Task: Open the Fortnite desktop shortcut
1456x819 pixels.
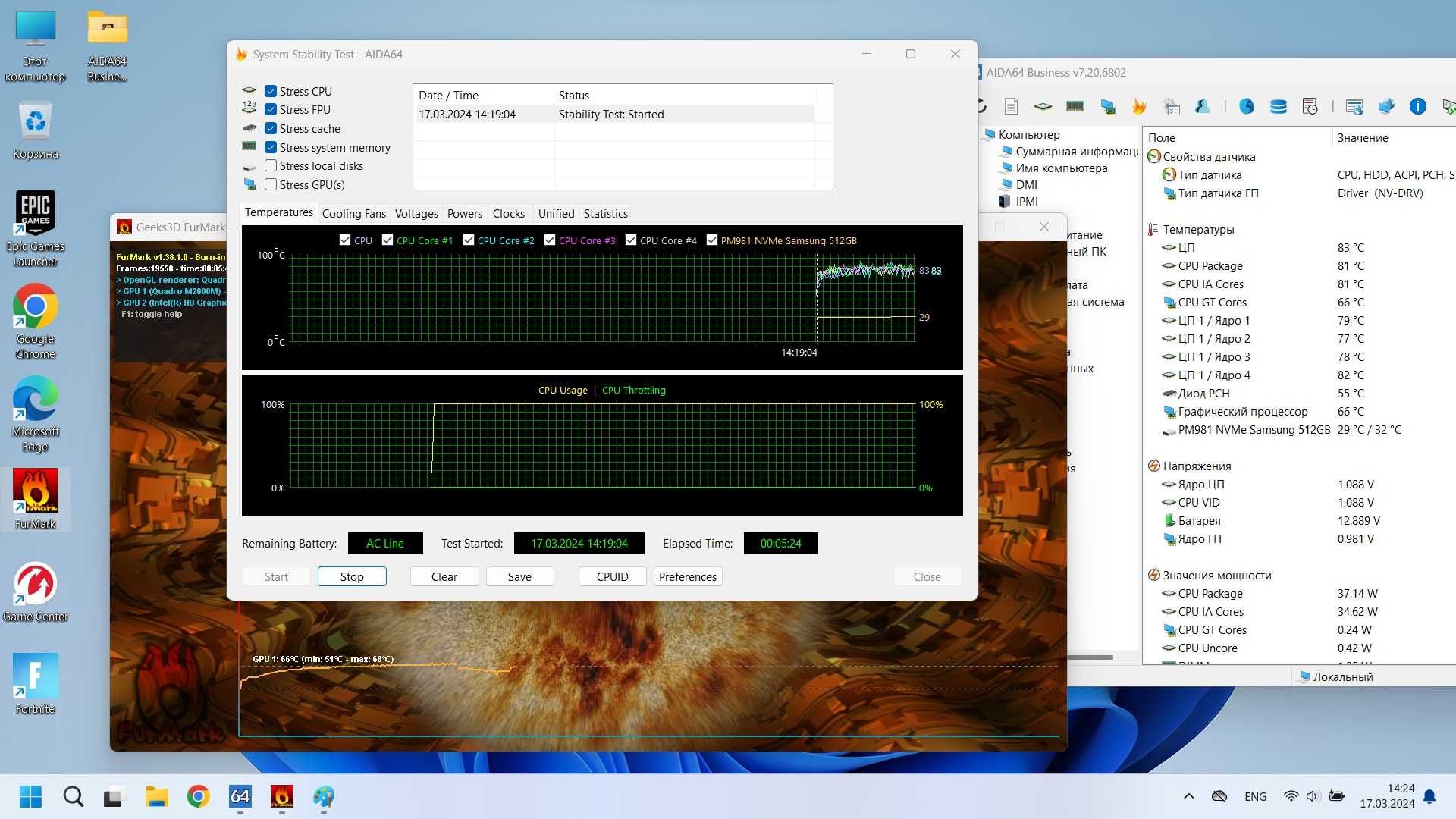Action: (36, 684)
